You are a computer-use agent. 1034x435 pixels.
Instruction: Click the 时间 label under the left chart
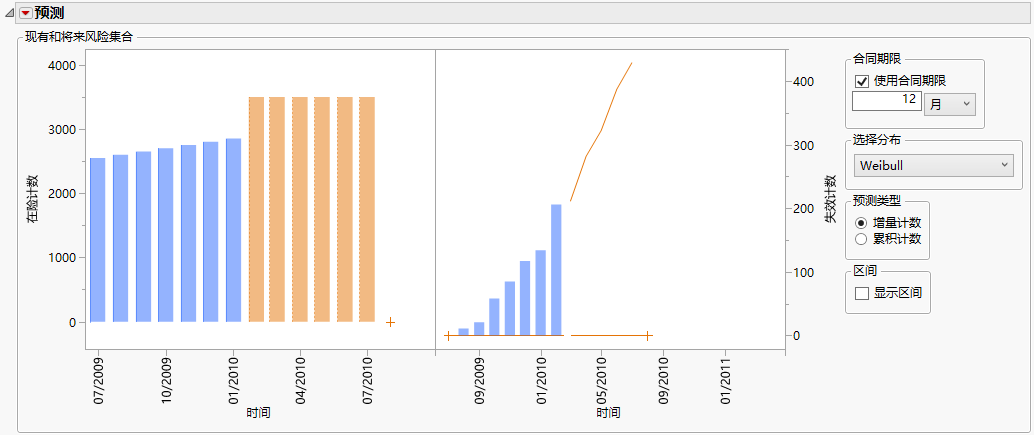[x=258, y=413]
